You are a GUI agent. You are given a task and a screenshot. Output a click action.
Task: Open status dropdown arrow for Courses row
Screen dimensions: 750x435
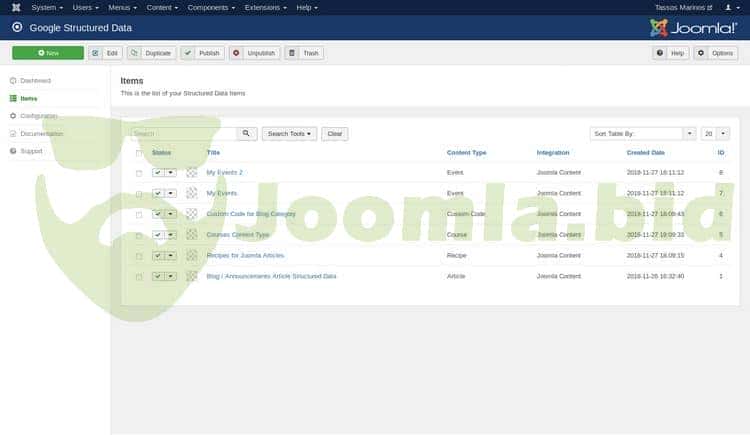[x=171, y=234]
